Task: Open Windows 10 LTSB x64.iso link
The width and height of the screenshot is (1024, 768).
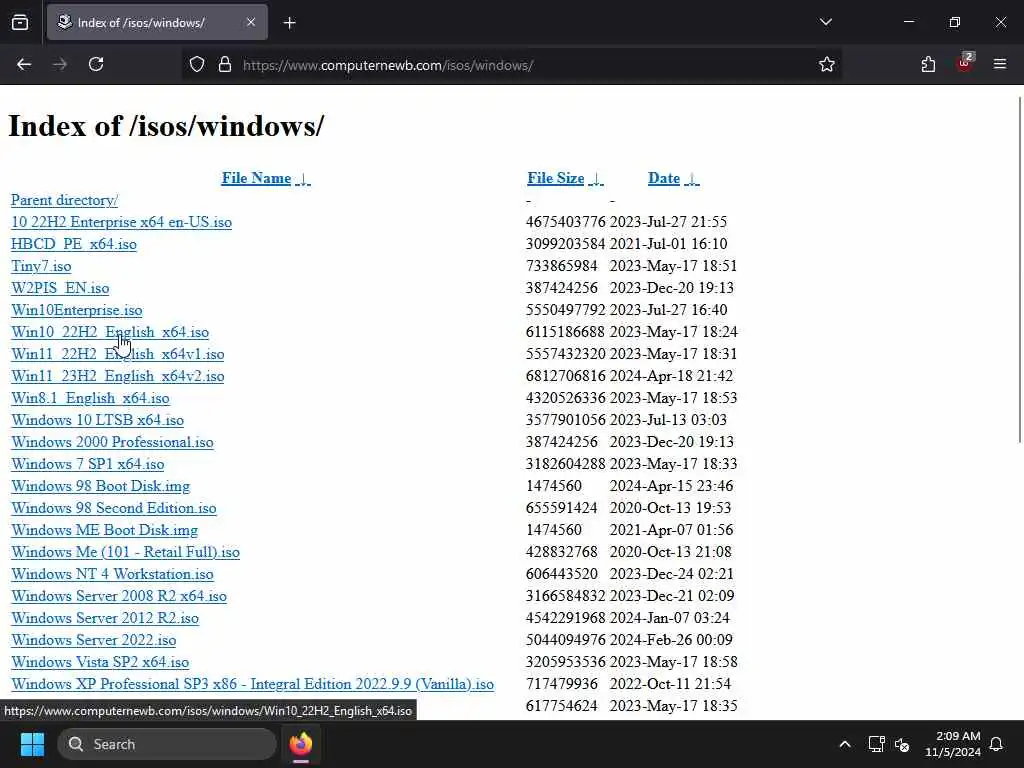Action: coord(97,420)
